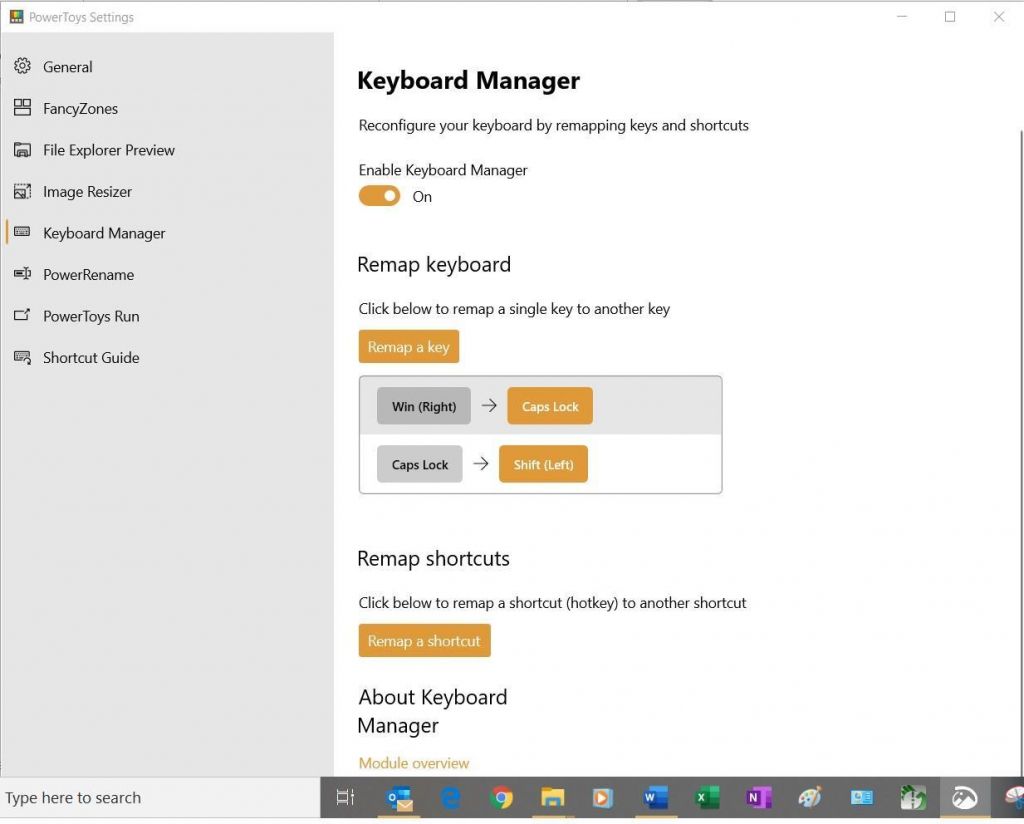Viewport: 1024px width, 824px height.
Task: Select the Caps Lock target key entry
Action: pos(549,406)
